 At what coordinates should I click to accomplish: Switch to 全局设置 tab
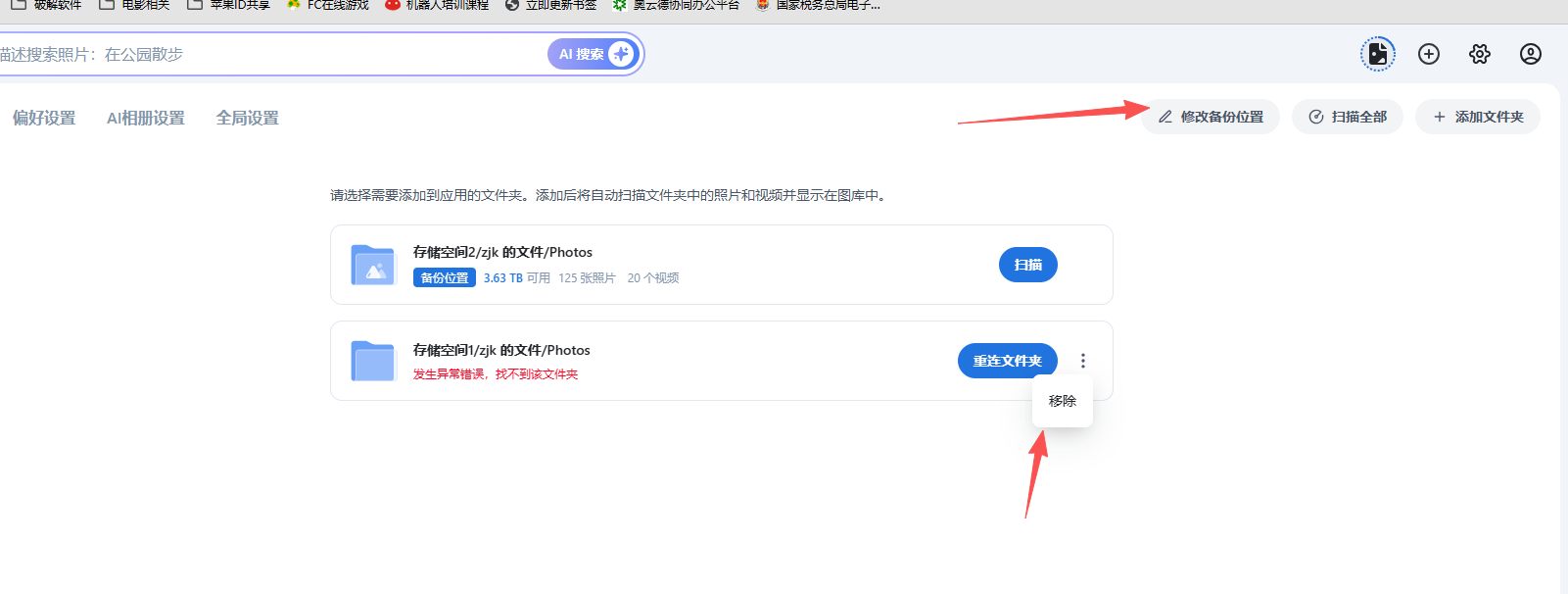pyautogui.click(x=248, y=118)
